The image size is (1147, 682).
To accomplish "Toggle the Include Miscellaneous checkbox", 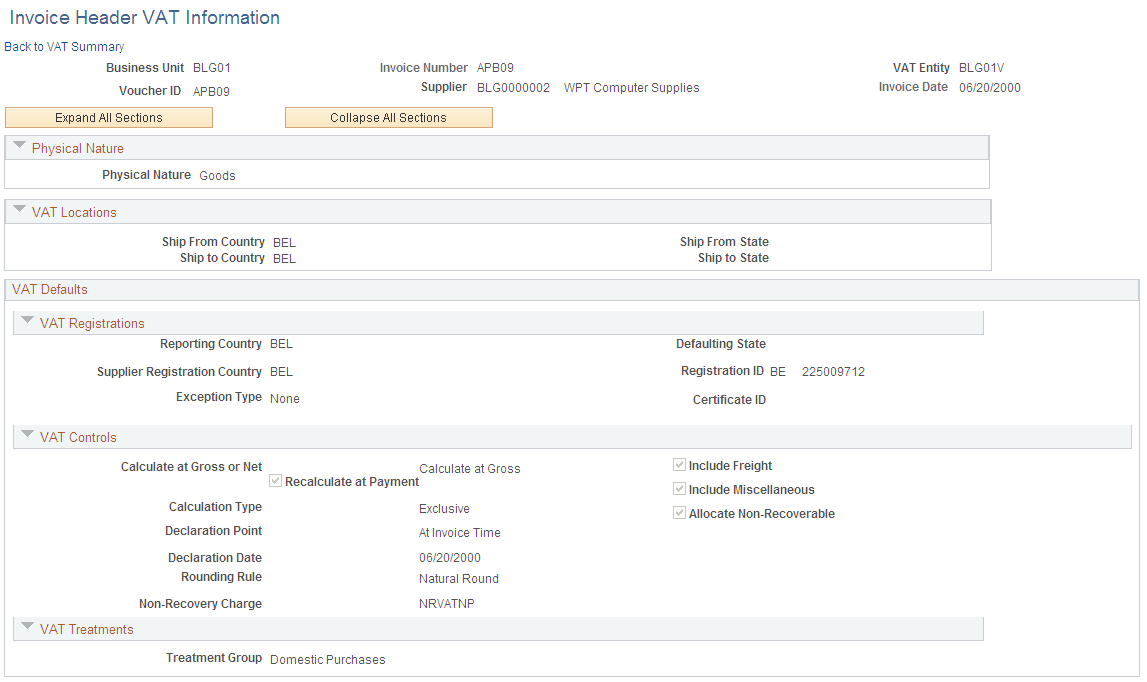I will pyautogui.click(x=679, y=488).
